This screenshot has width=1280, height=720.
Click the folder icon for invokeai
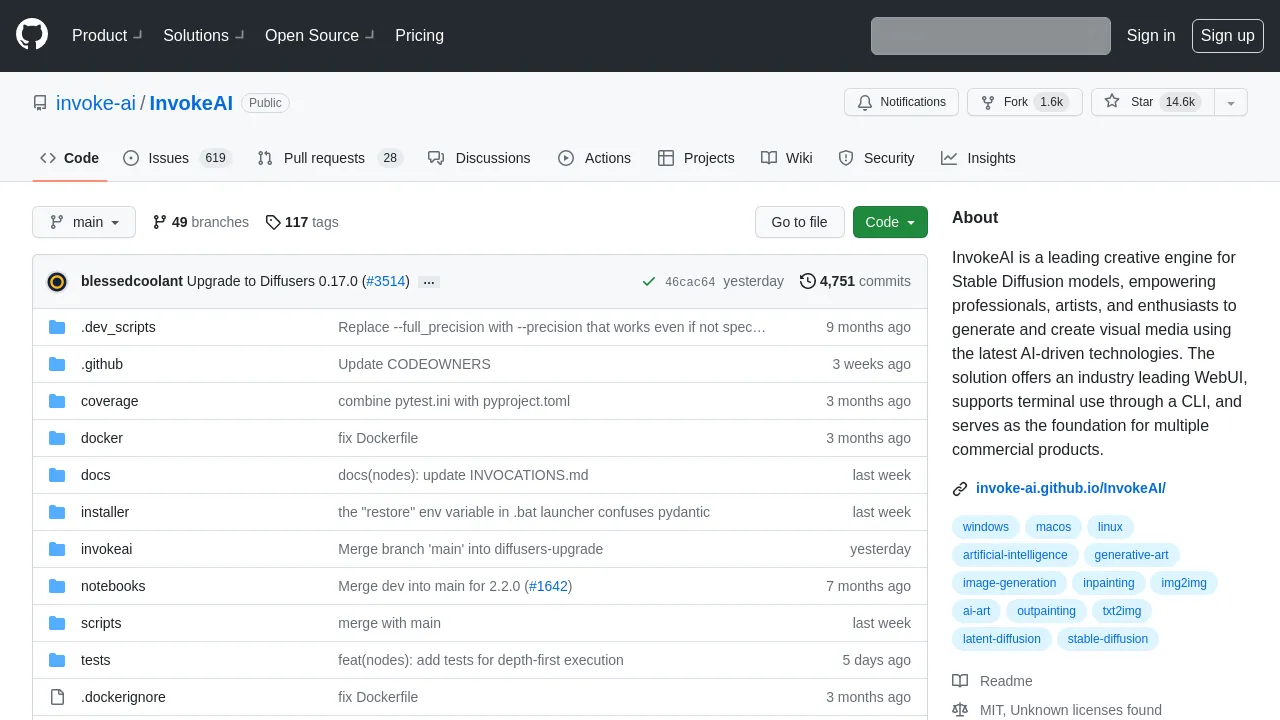coord(57,549)
